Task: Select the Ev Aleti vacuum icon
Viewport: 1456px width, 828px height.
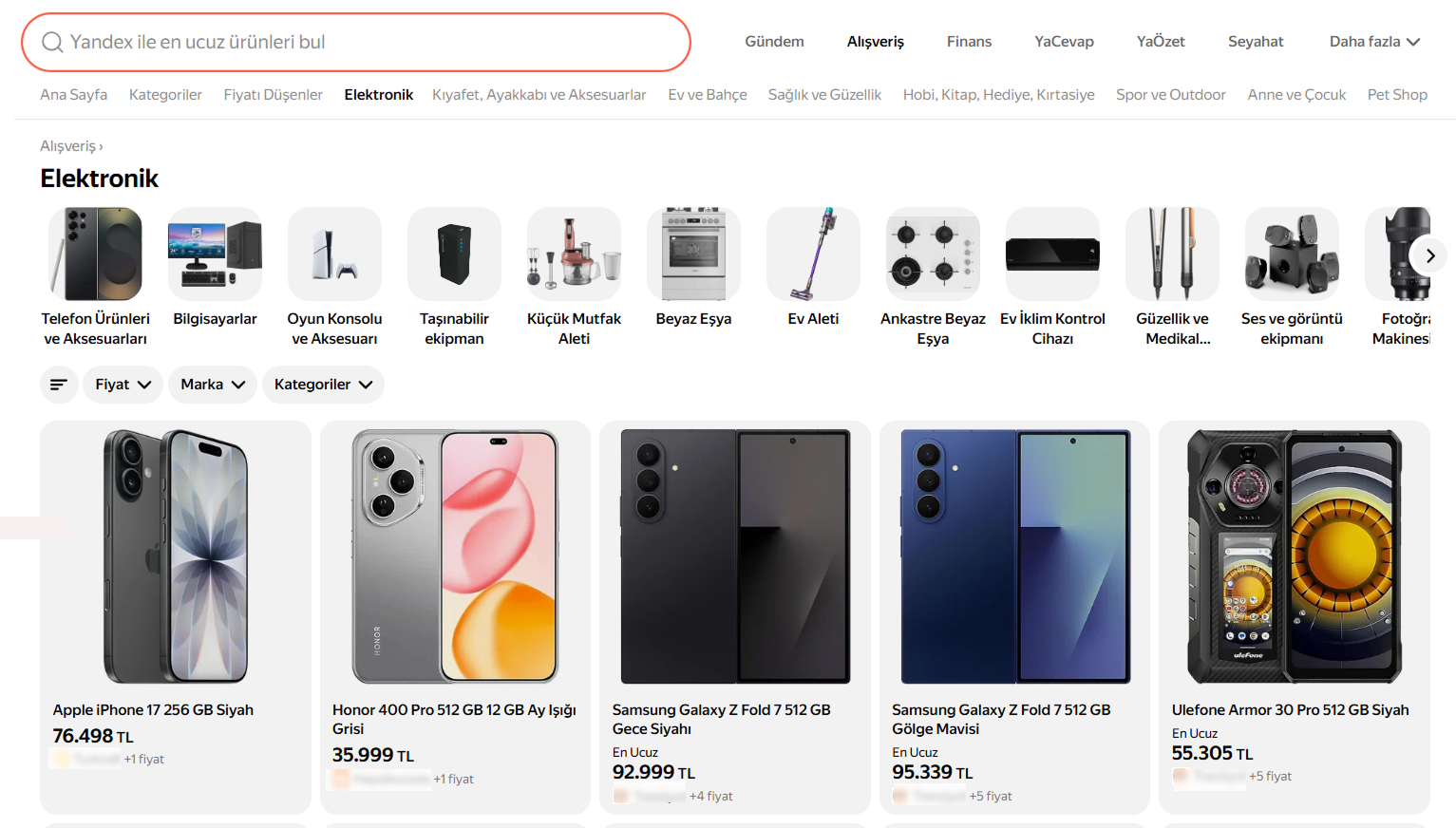Action: (813, 254)
